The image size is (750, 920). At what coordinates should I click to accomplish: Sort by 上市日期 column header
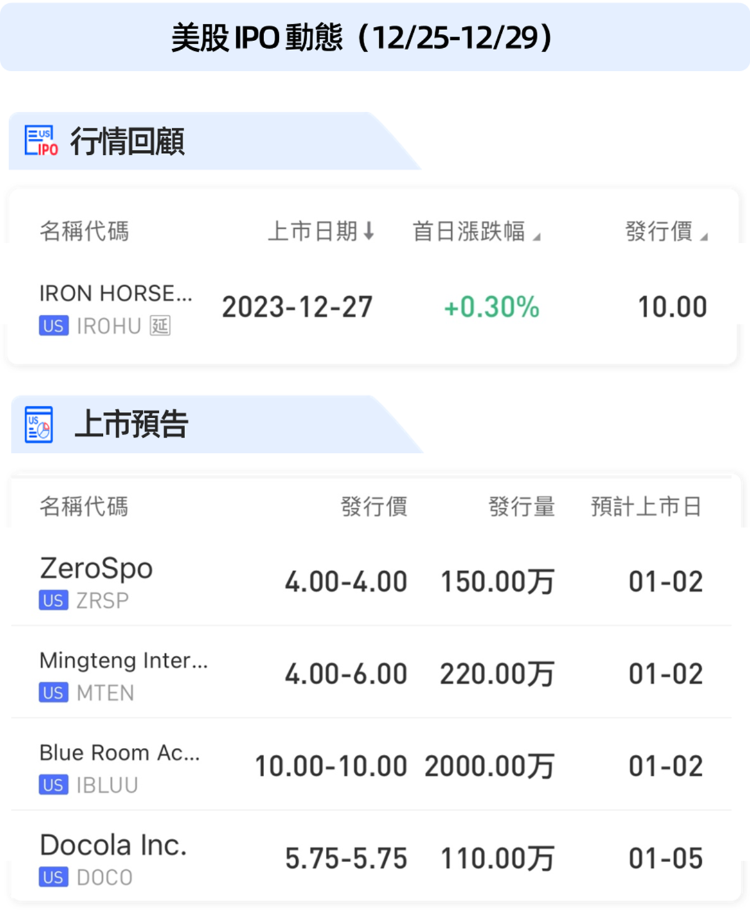coord(321,232)
